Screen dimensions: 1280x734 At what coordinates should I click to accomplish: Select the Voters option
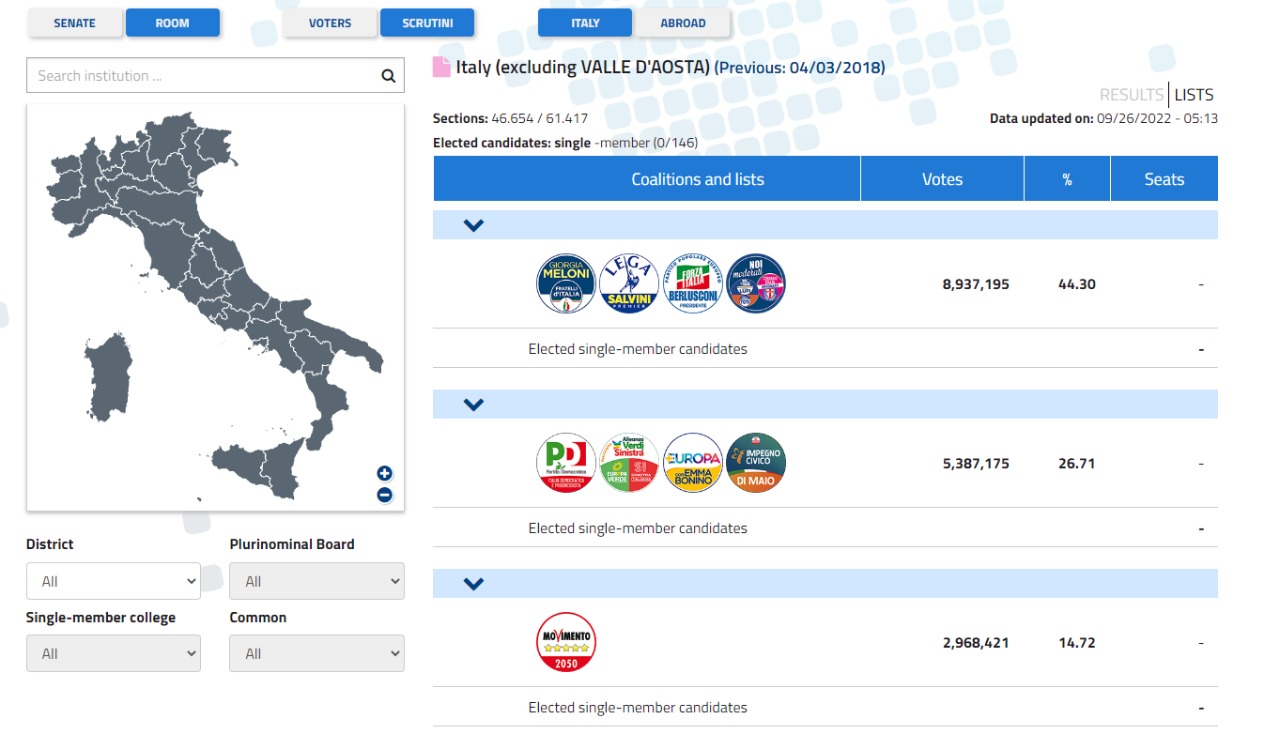[x=330, y=23]
